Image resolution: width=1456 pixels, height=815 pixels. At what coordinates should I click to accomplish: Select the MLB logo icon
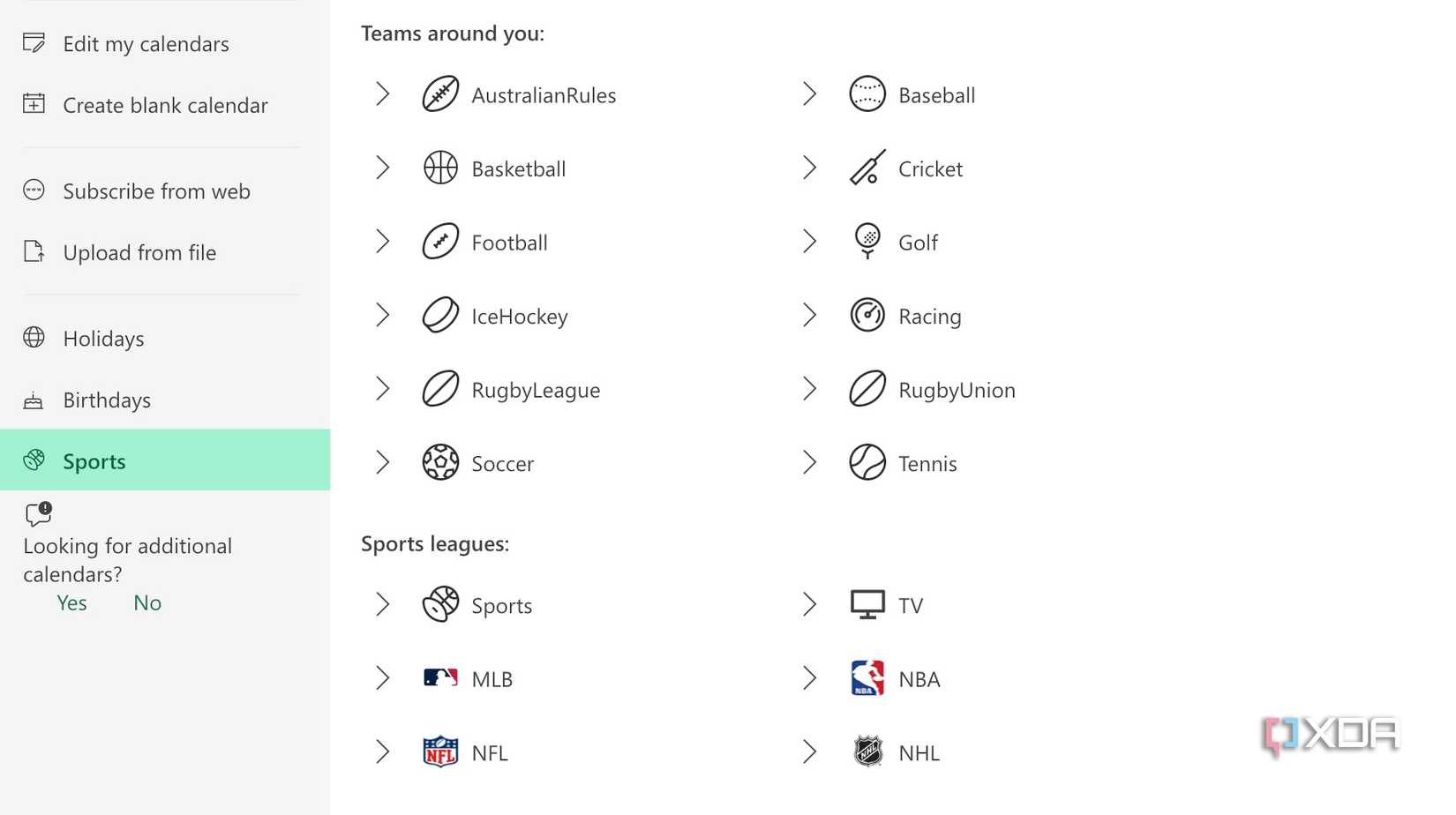tap(440, 678)
